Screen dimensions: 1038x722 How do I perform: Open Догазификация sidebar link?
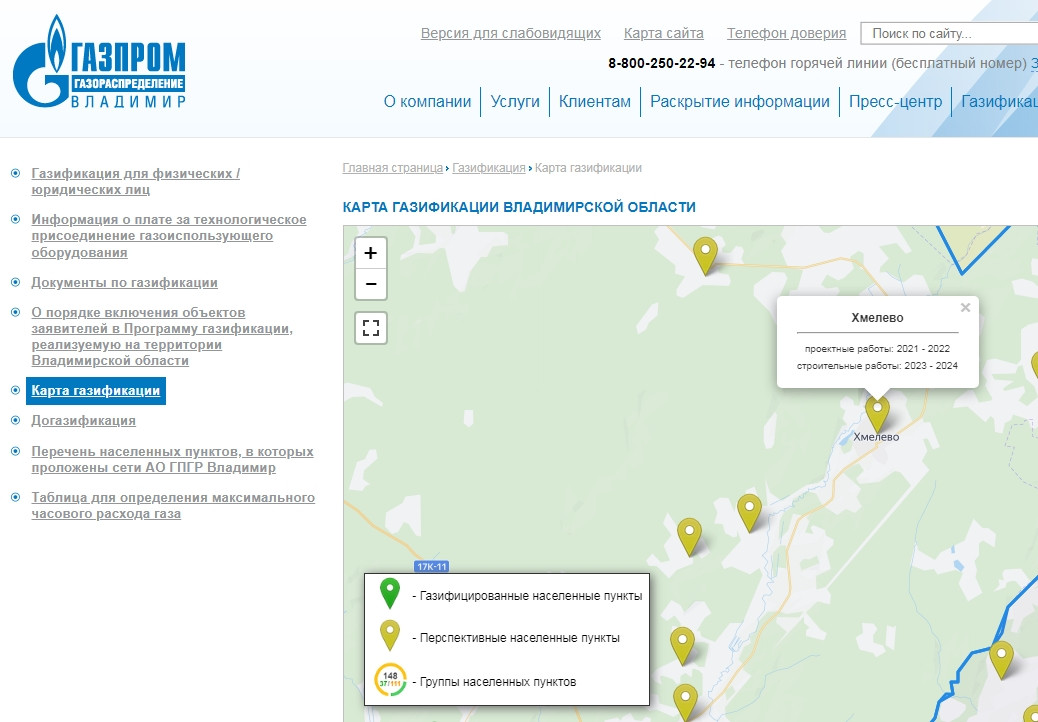[83, 420]
